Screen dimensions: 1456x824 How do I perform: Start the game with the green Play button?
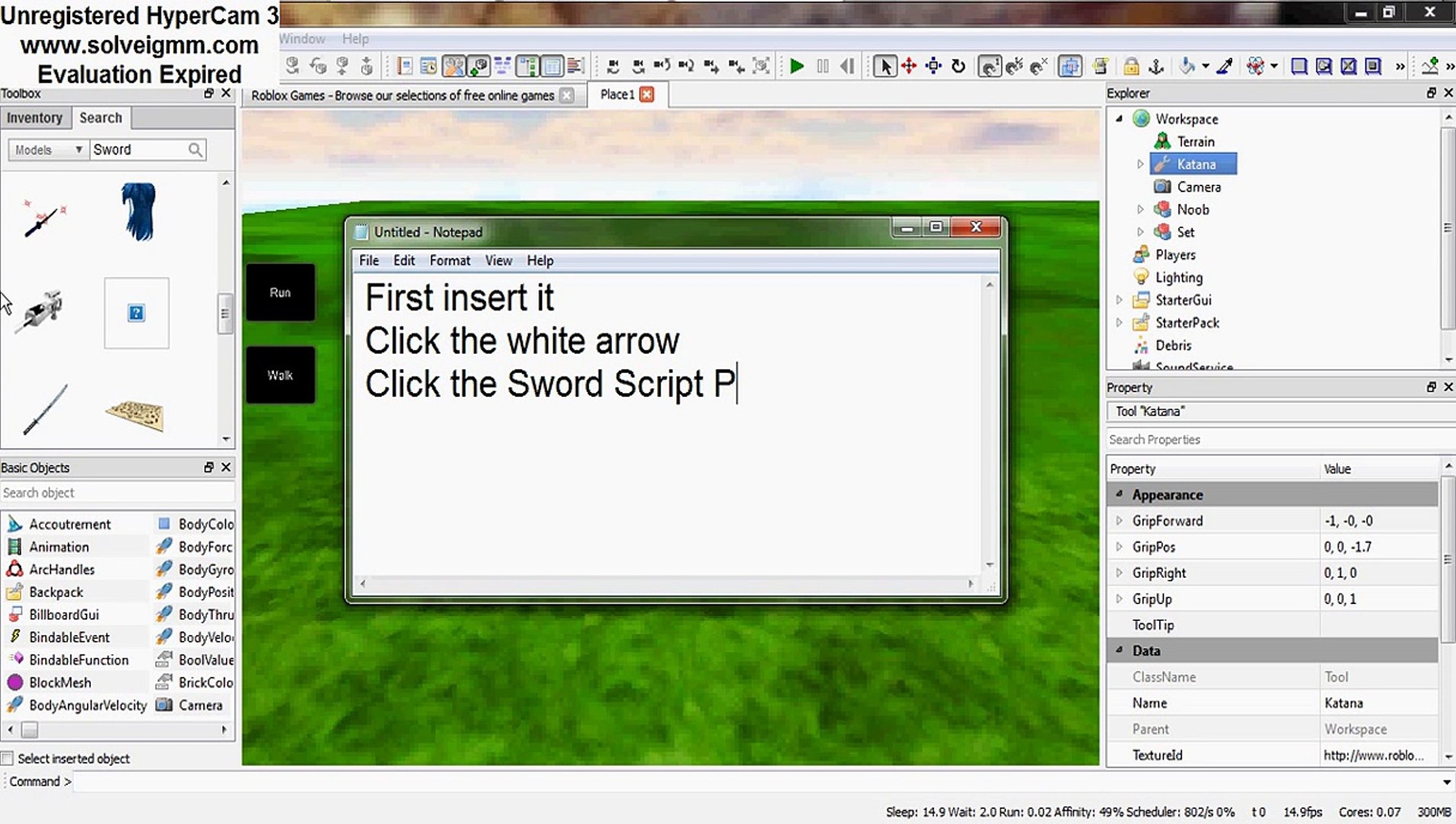(797, 66)
